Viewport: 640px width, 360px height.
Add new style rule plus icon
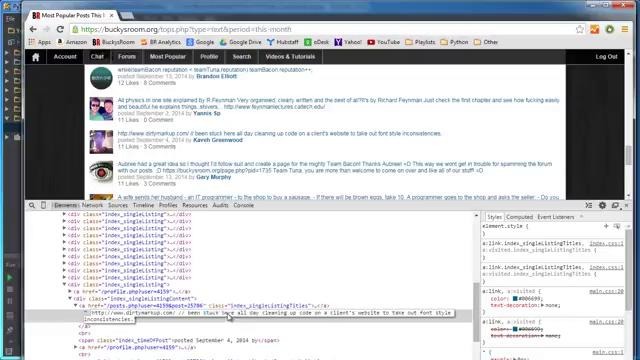606,226
